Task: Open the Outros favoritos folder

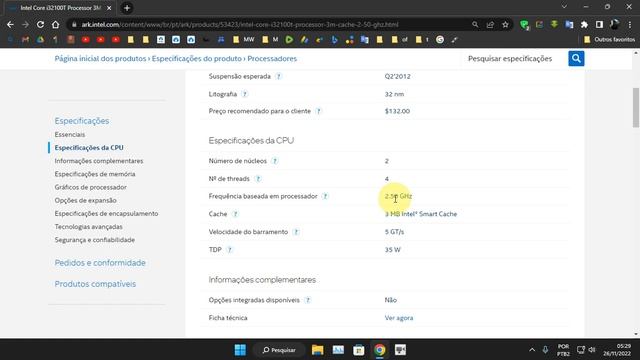Action: click(609, 40)
